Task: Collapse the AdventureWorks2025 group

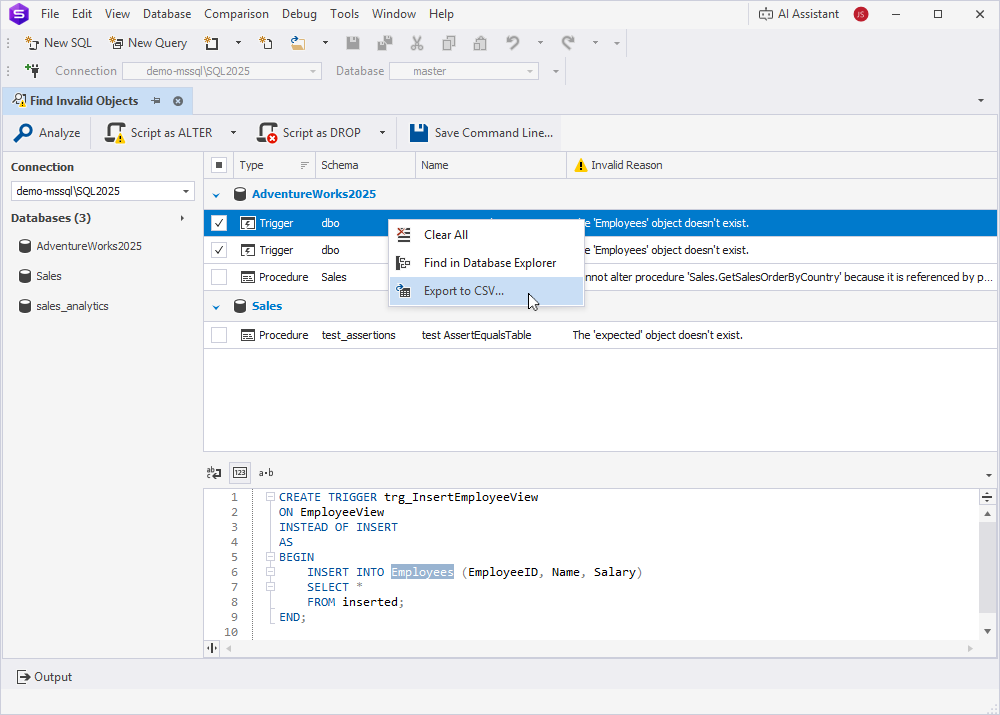Action: tap(216, 195)
